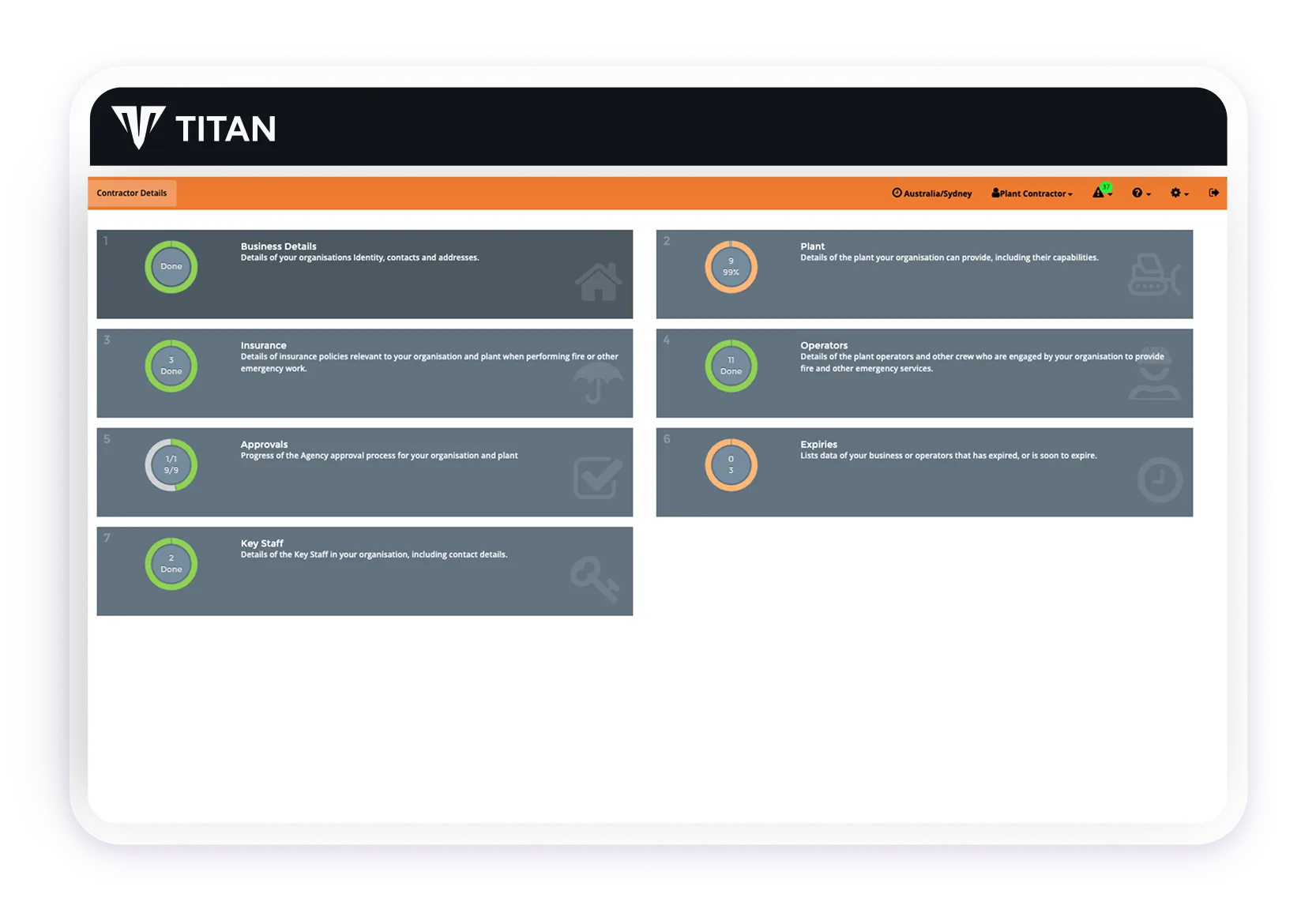1316x913 pixels.
Task: Click the Done circle on Insurance panel
Action: [171, 366]
